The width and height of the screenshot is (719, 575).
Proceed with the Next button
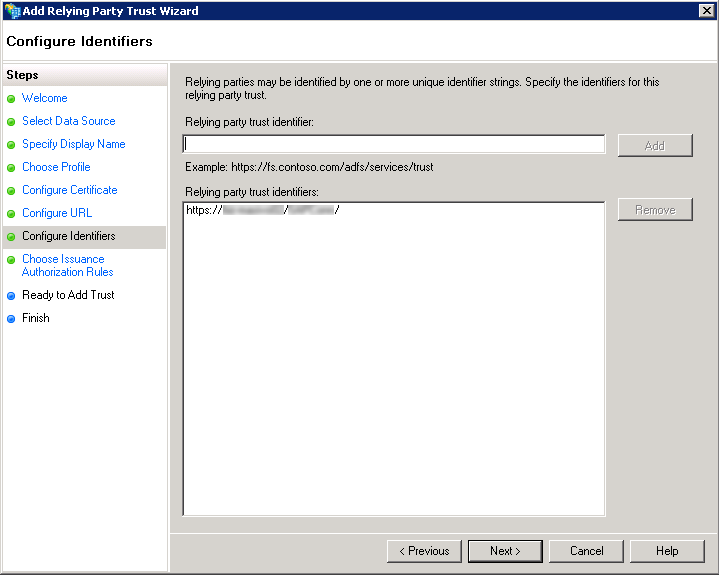(505, 551)
